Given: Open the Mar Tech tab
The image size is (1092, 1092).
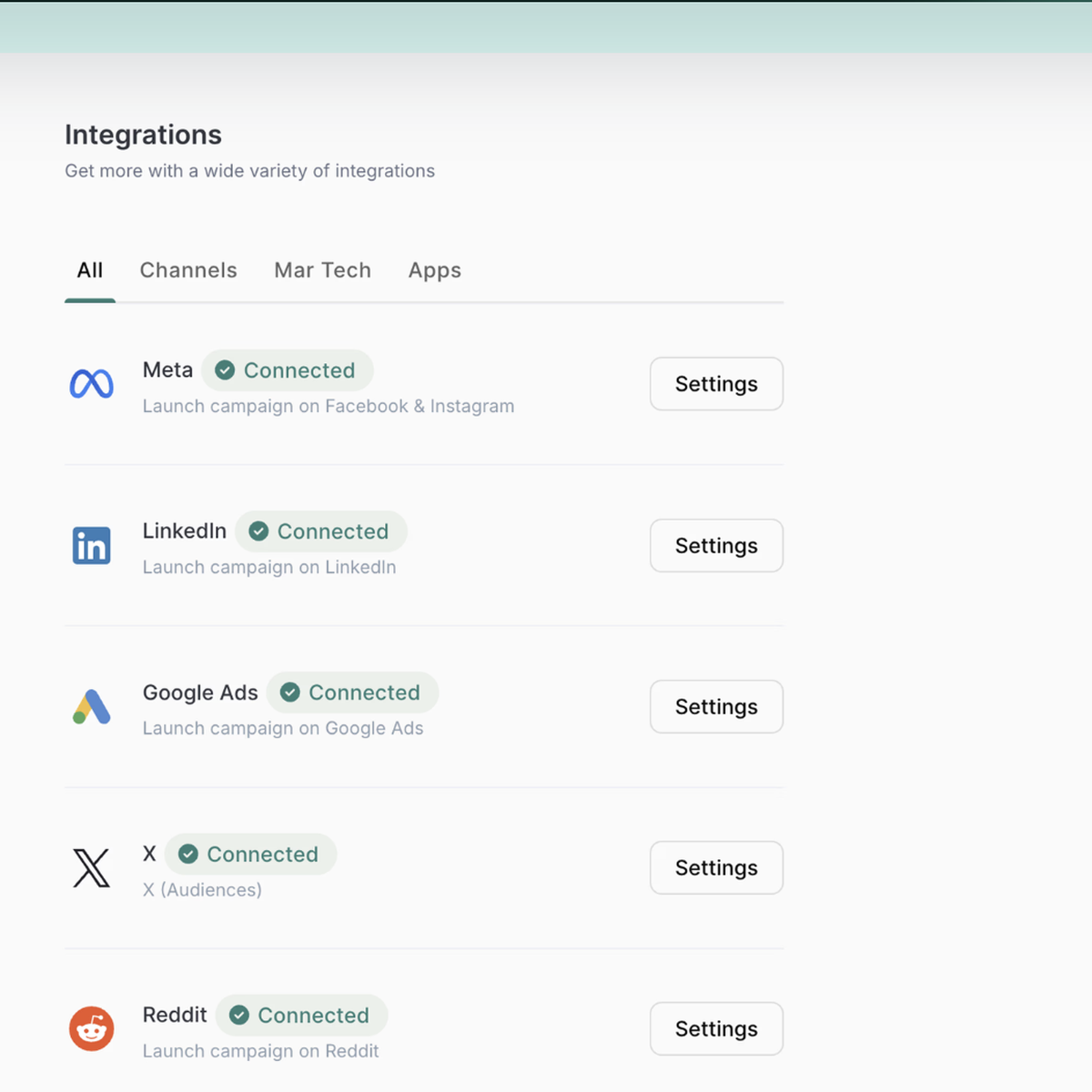Looking at the screenshot, I should click(323, 270).
